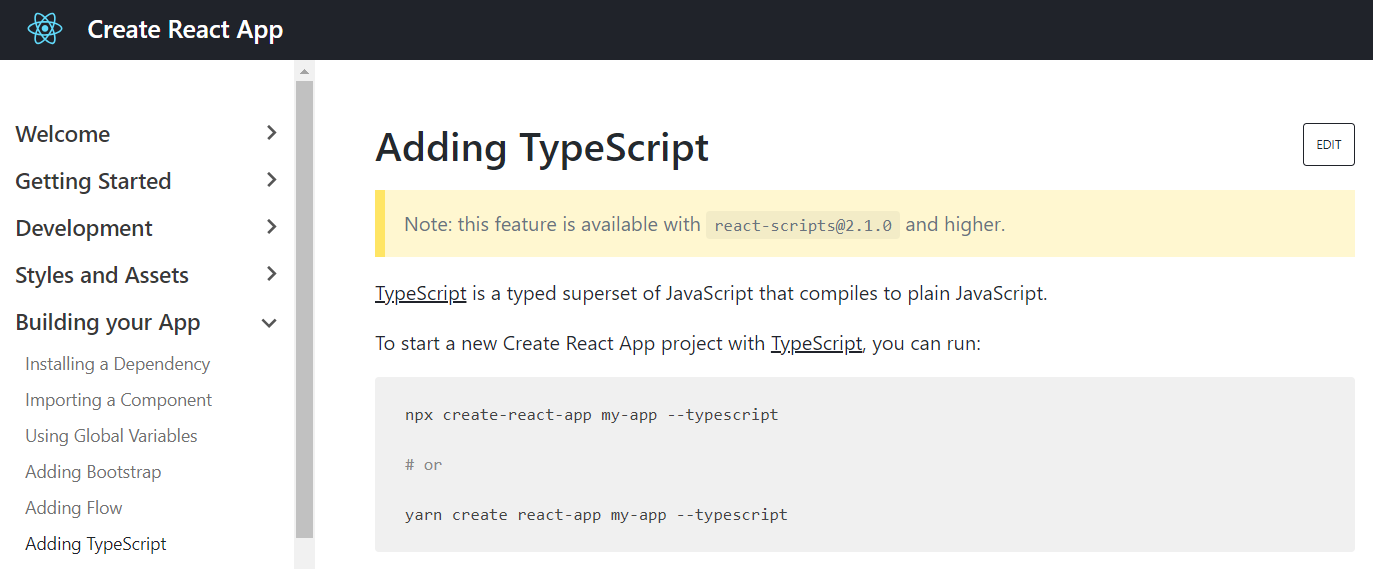Open the Getting Started sidebar category
The width and height of the screenshot is (1373, 569).
click(93, 181)
